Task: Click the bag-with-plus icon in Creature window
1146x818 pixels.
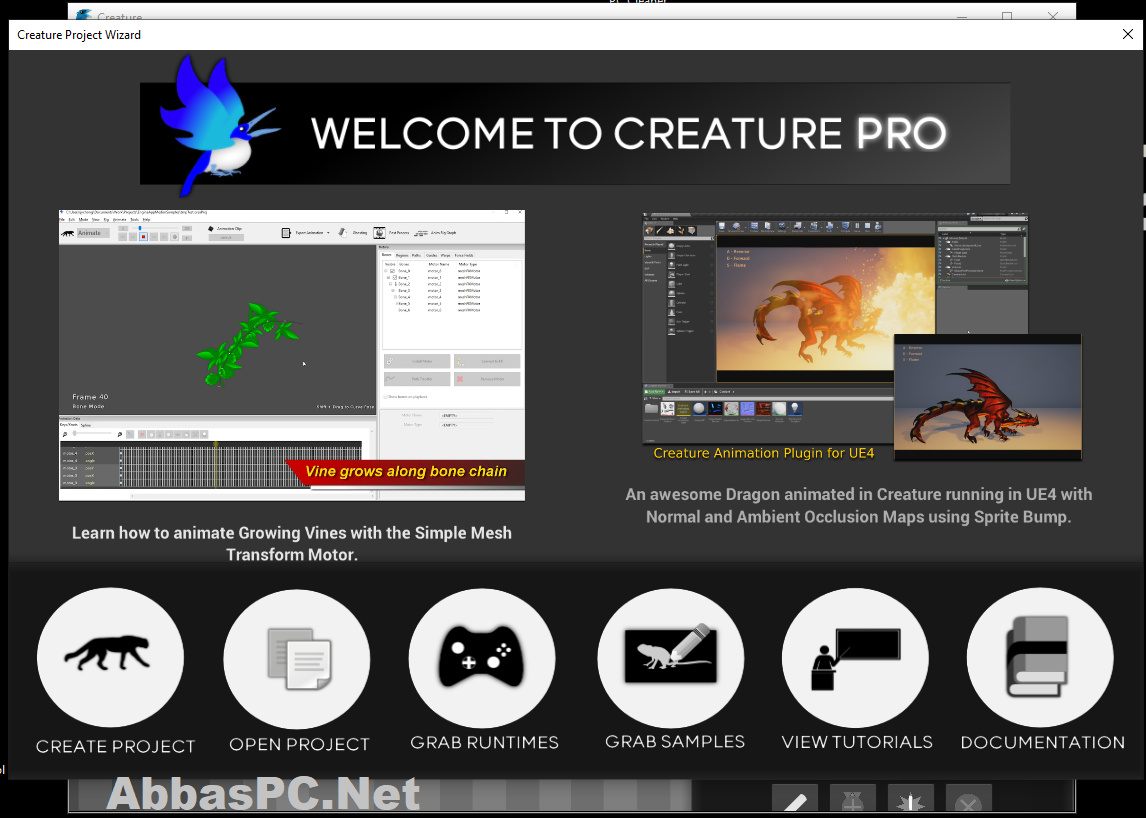Action: pos(853,800)
